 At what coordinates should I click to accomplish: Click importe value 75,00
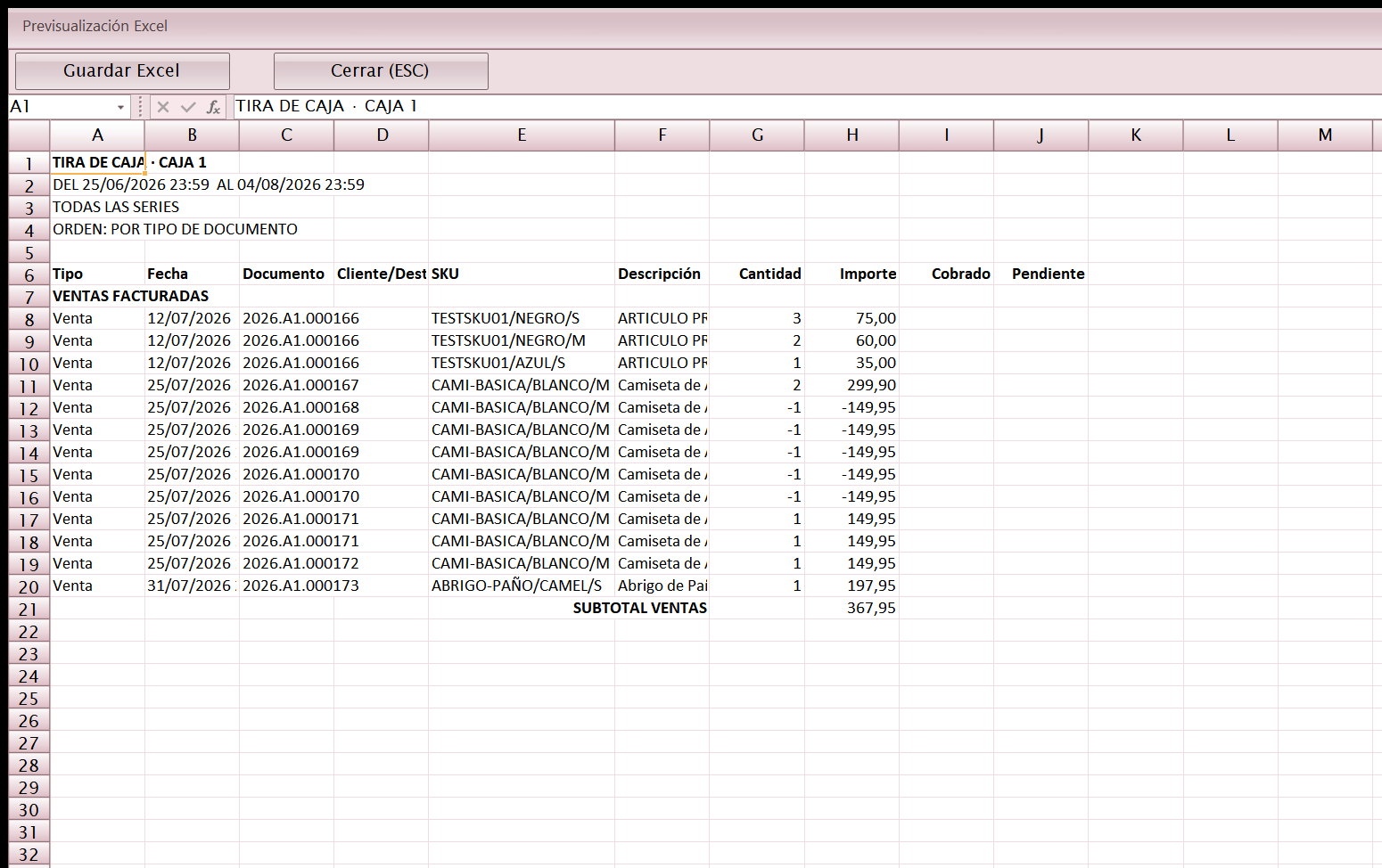(851, 318)
